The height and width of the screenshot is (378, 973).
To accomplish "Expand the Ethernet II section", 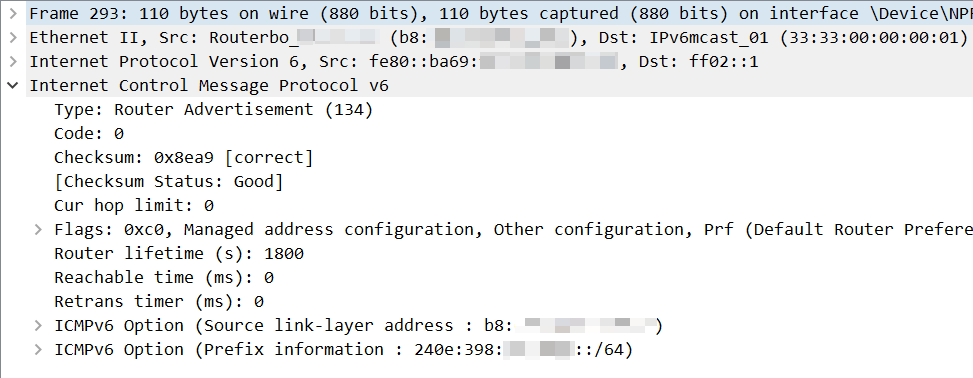I will [x=13, y=38].
